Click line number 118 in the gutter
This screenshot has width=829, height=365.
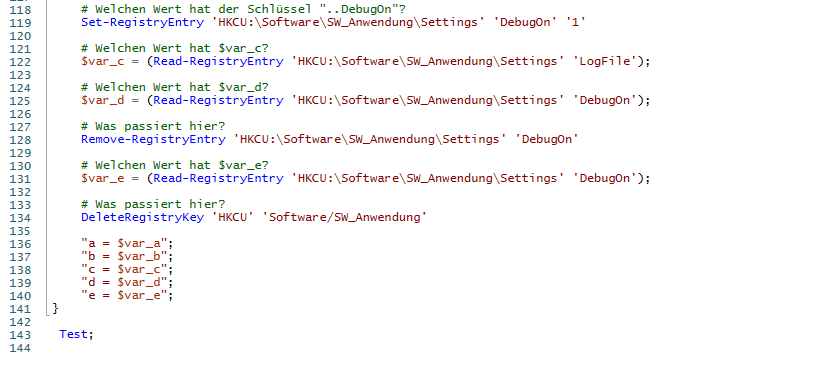(x=21, y=10)
